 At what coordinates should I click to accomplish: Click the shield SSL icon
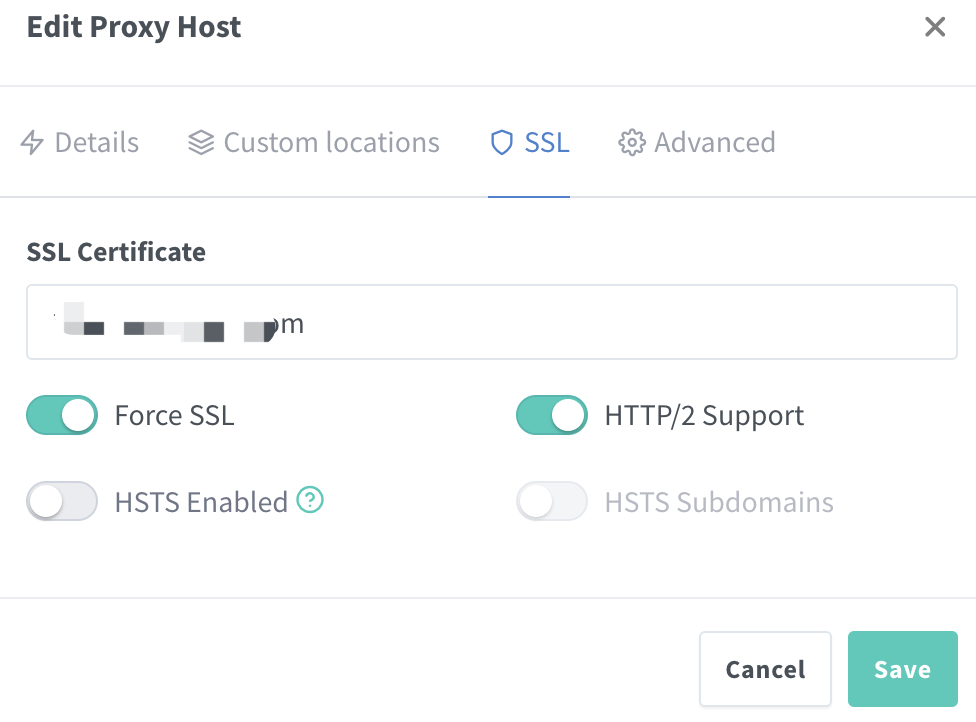pos(502,143)
